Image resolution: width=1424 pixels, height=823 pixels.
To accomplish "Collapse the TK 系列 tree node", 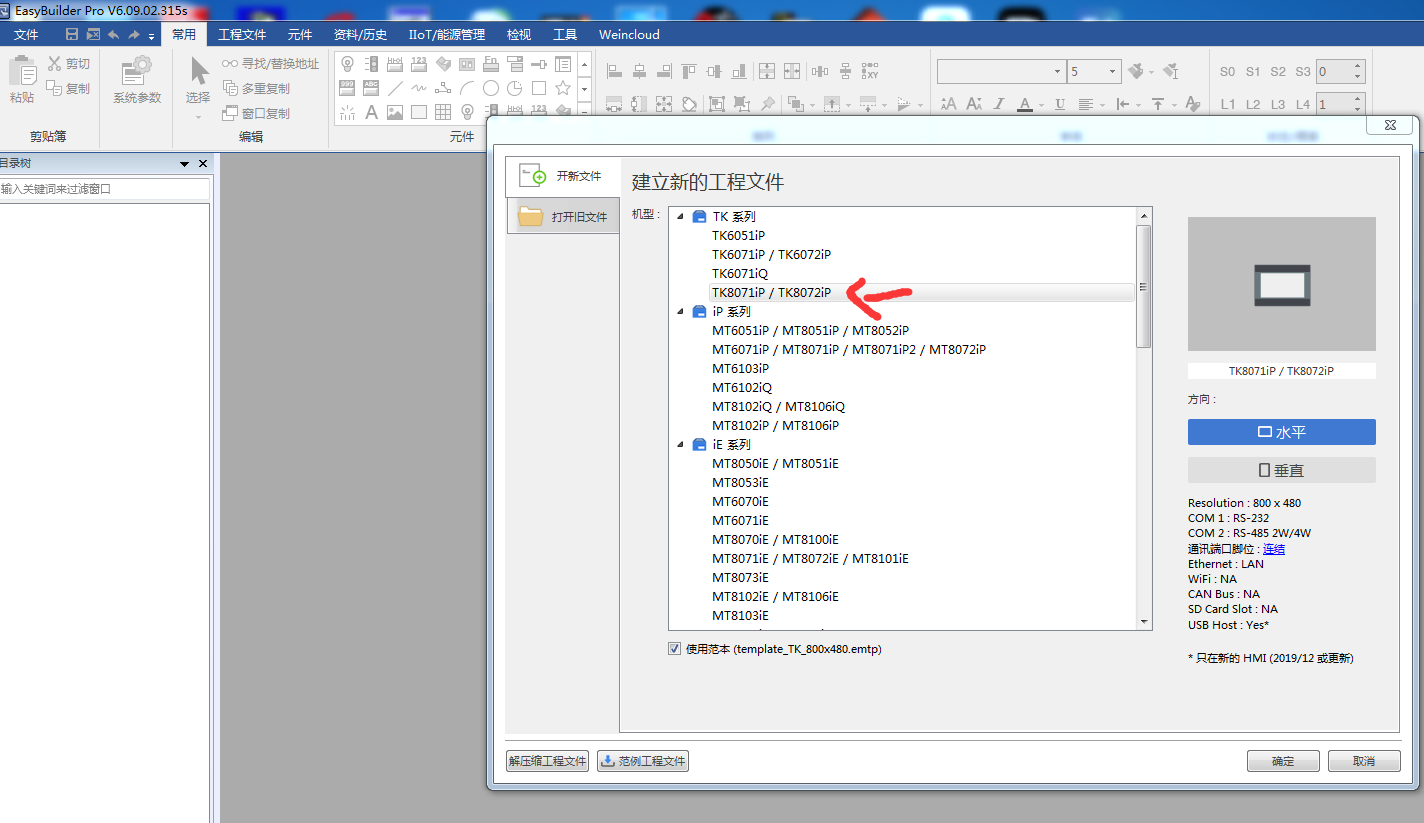I will [681, 217].
